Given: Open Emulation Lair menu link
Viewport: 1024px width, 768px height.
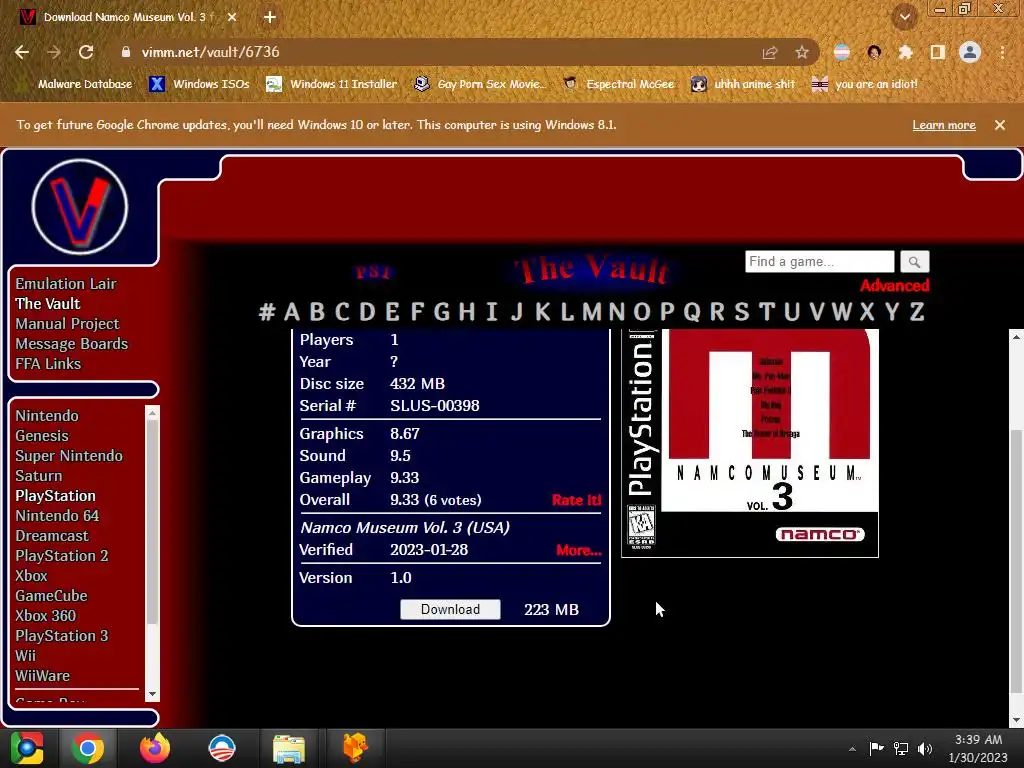Looking at the screenshot, I should [x=66, y=283].
